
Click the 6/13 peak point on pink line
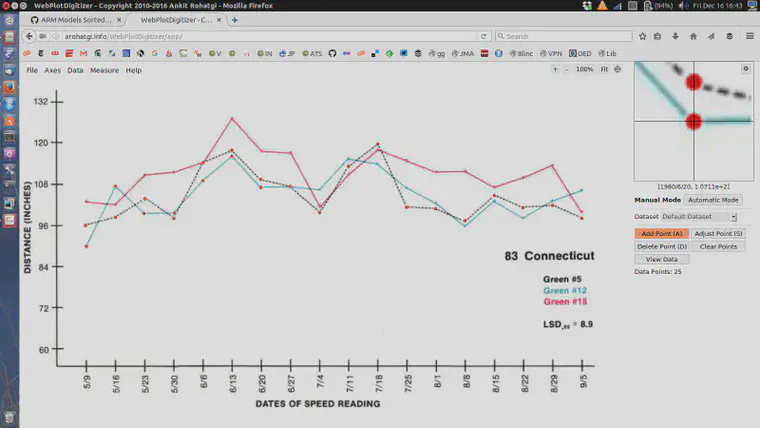tap(232, 118)
